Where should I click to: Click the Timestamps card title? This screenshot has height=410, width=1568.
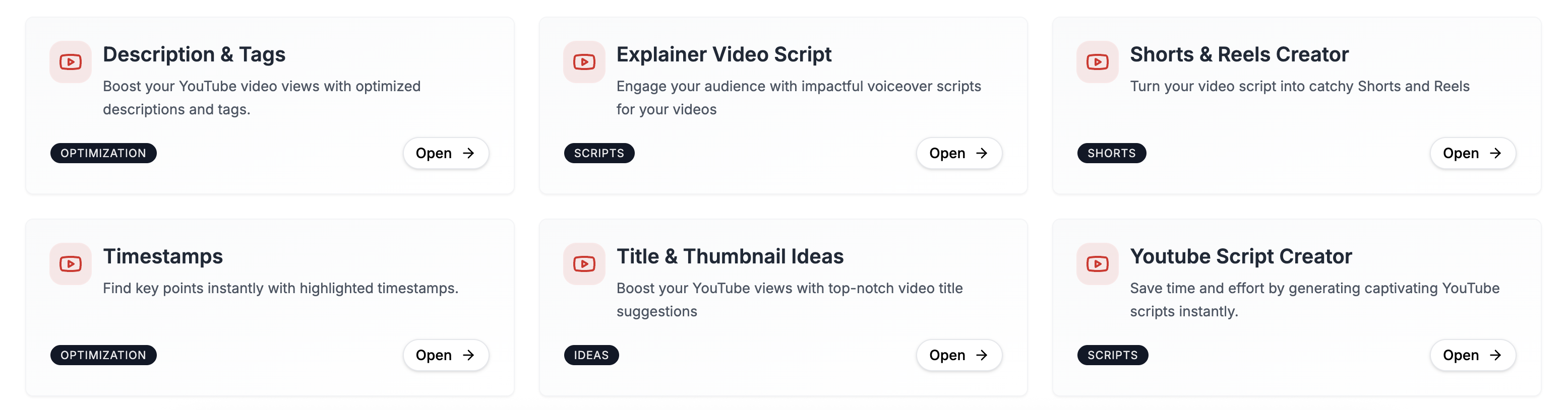[163, 257]
